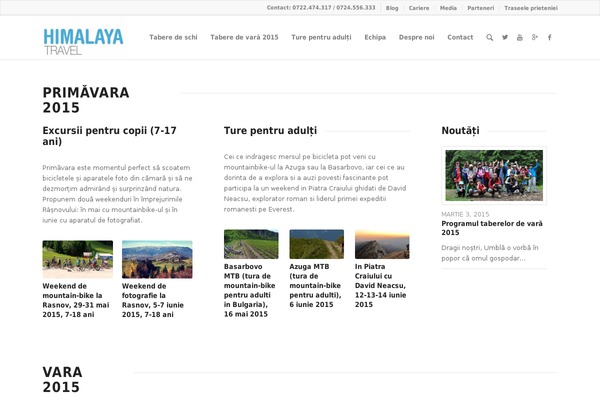The height and width of the screenshot is (400, 600).
Task: Expand Ture pentru adulți navigation item
Action: [x=322, y=37]
